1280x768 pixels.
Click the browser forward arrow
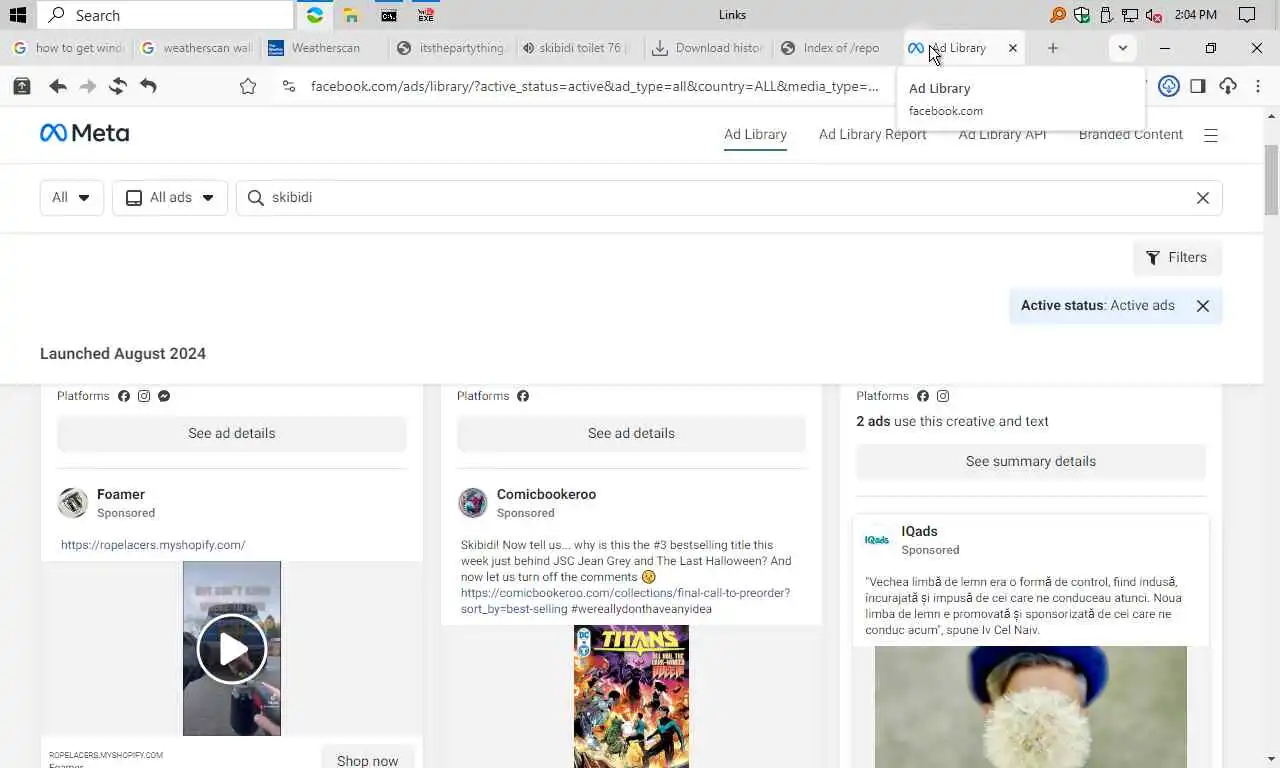coord(88,87)
